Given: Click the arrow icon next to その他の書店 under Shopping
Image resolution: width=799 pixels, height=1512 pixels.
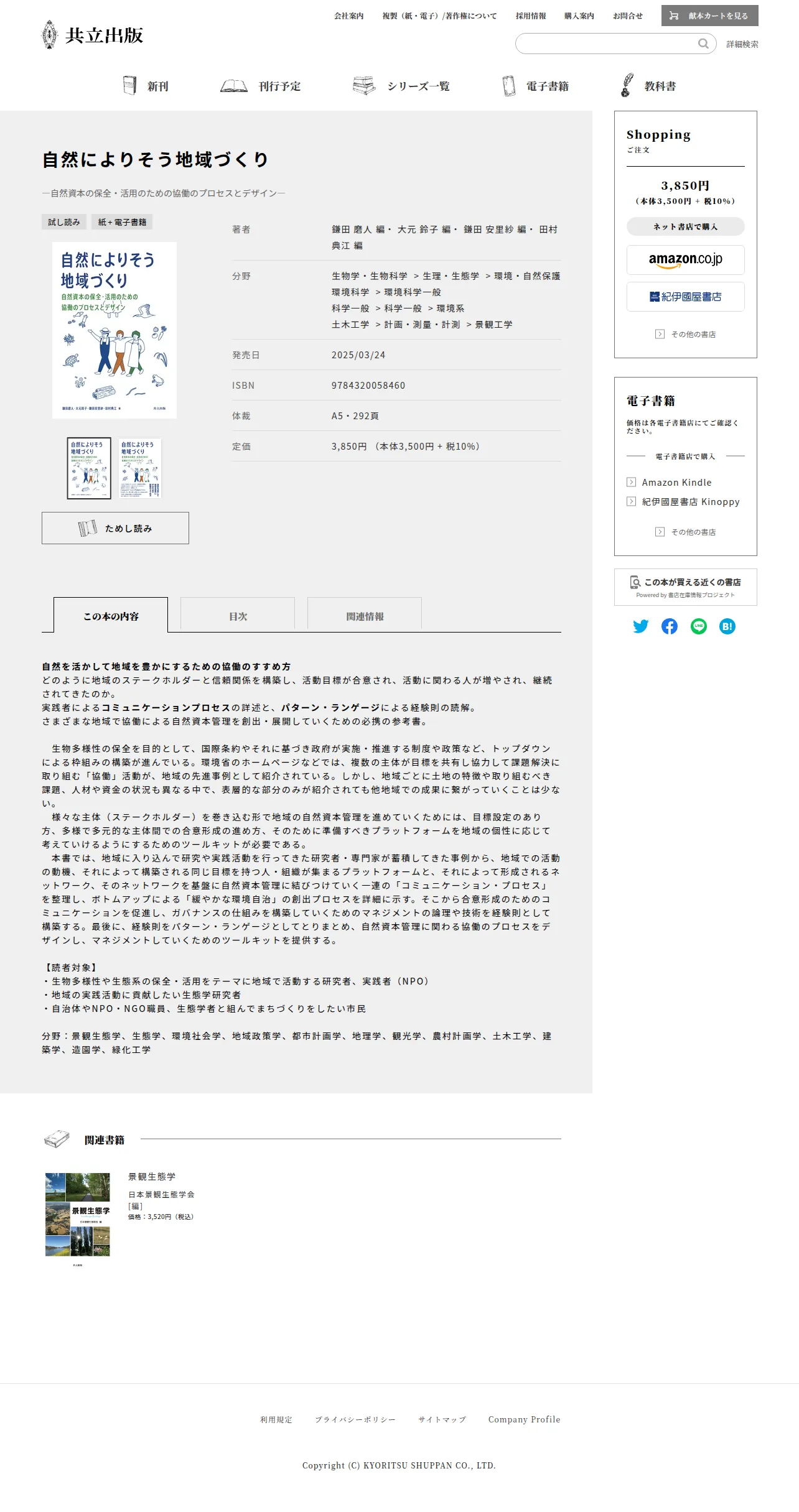Looking at the screenshot, I should (660, 334).
